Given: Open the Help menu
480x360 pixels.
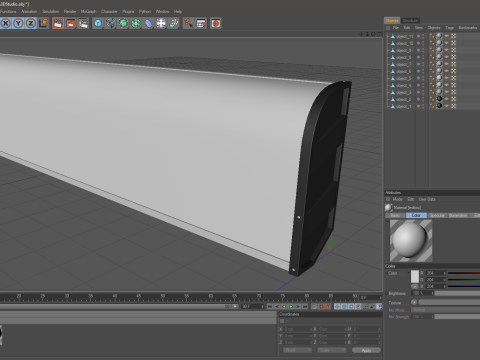Looking at the screenshot, I should point(178,11).
